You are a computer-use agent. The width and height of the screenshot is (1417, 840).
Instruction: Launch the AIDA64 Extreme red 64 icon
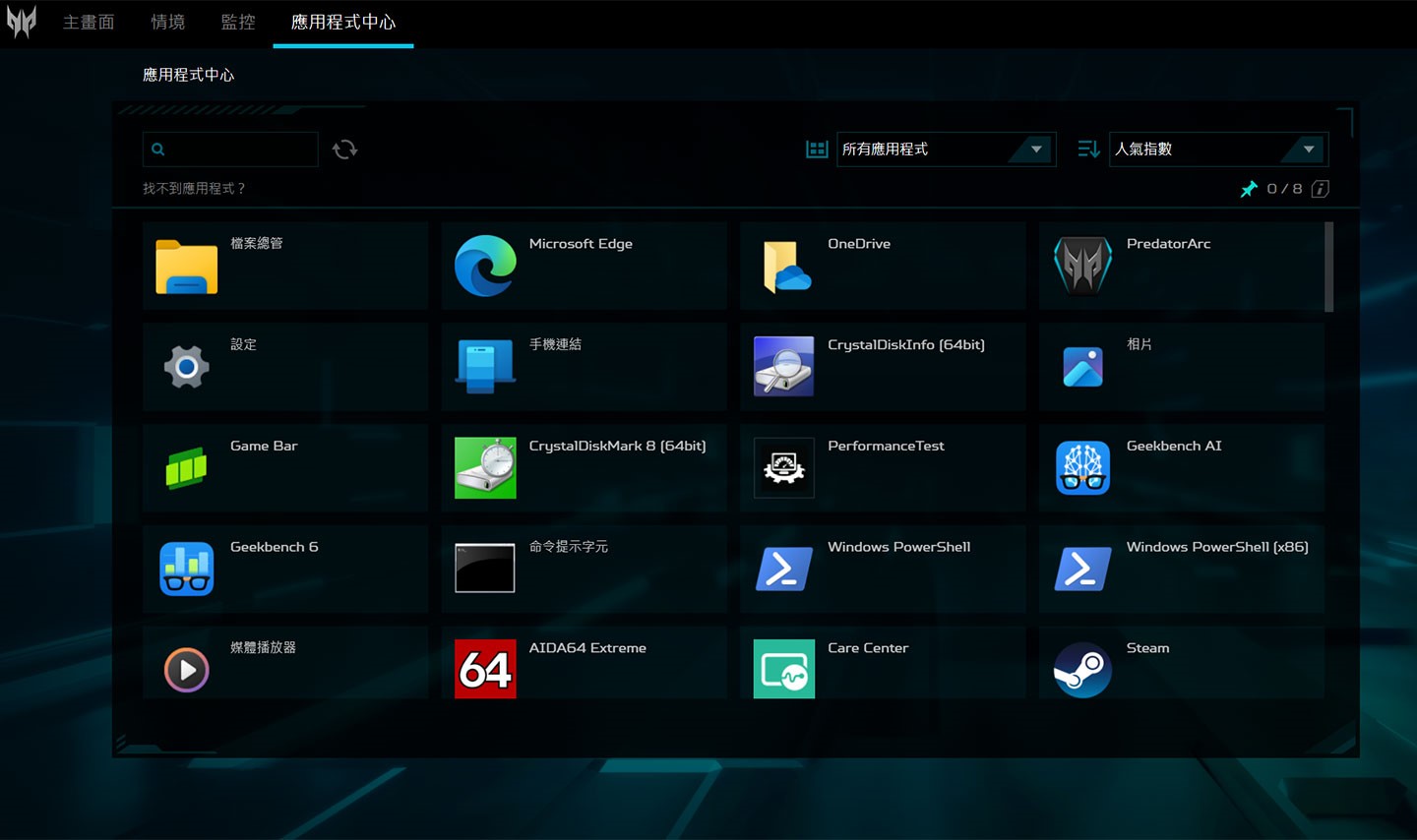point(485,669)
